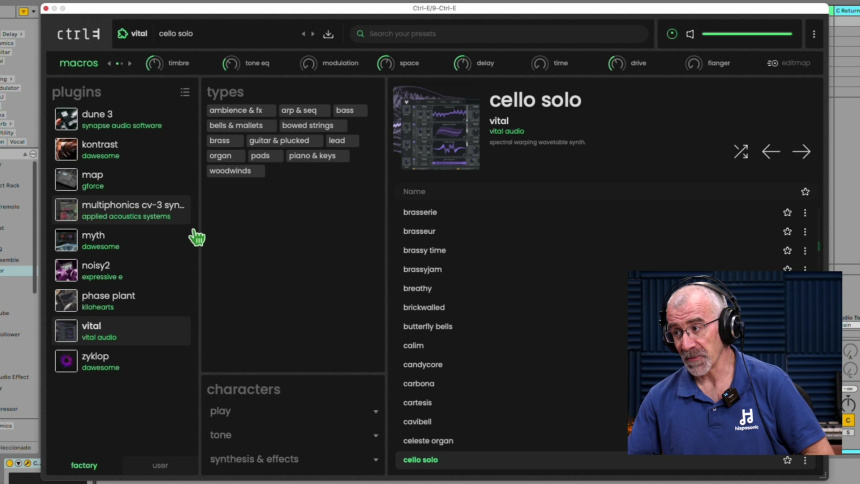Select the zyklop plugin

tap(121, 361)
